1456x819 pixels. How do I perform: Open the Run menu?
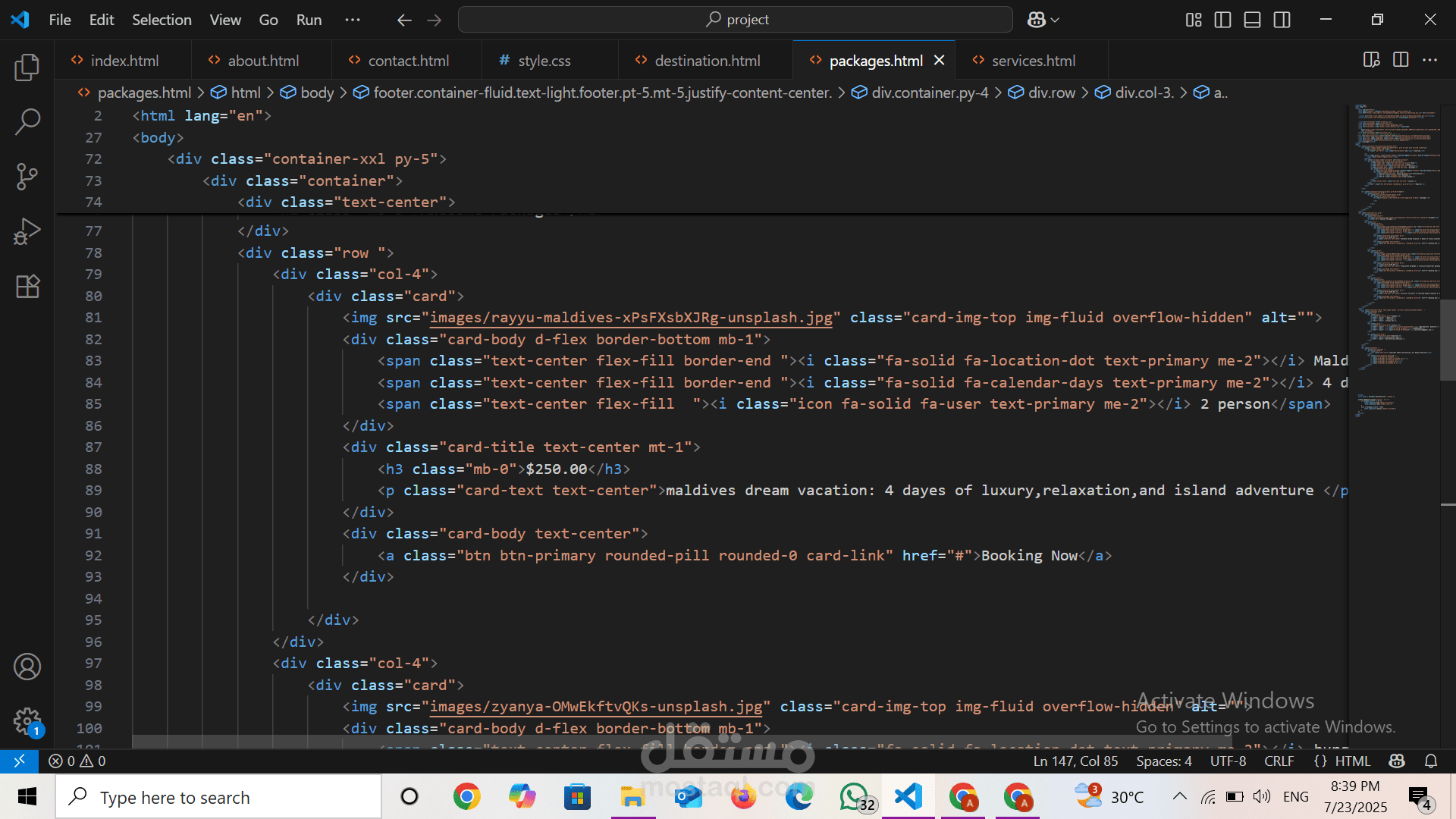tap(309, 20)
